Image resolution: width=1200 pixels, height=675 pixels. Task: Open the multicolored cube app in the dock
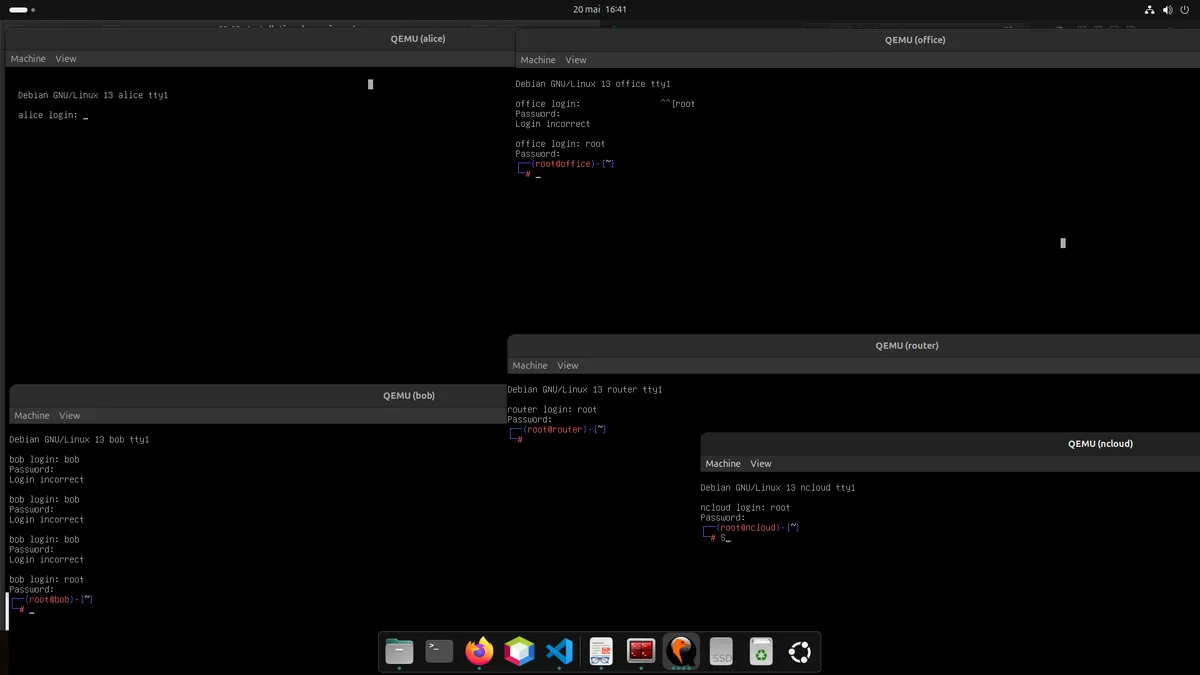[520, 652]
